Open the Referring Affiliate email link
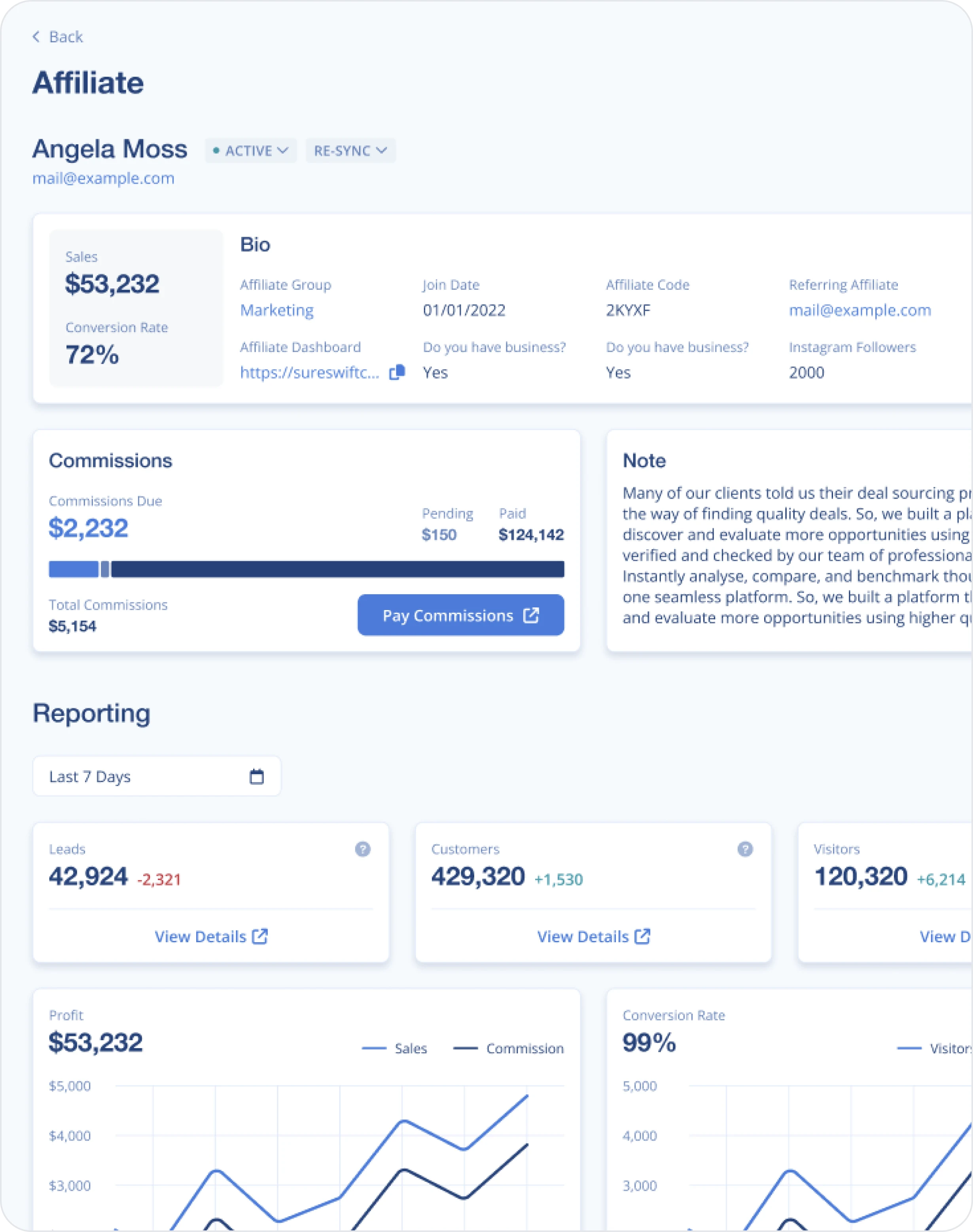The height and width of the screenshot is (1232, 973). coord(859,310)
